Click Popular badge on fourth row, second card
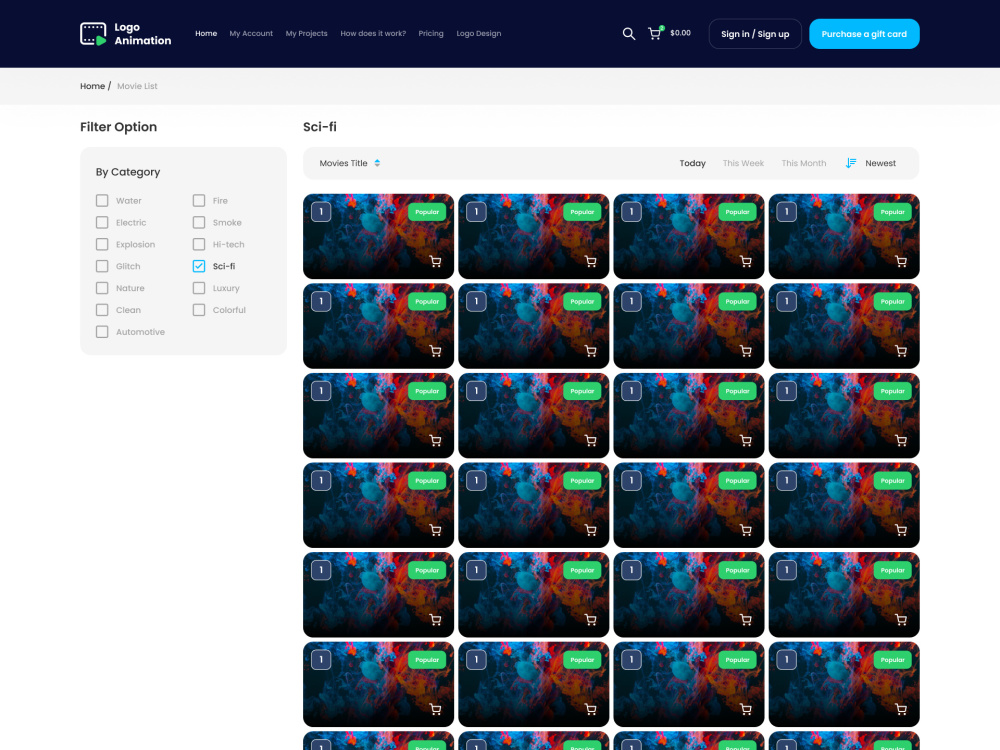The width and height of the screenshot is (1000, 750). (582, 481)
